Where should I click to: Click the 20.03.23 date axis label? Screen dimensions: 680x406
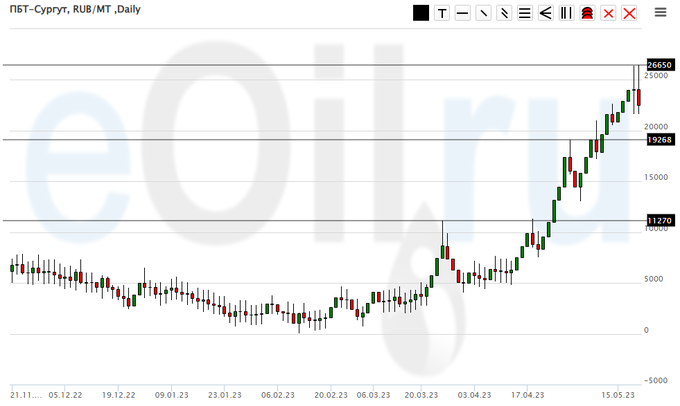(422, 394)
